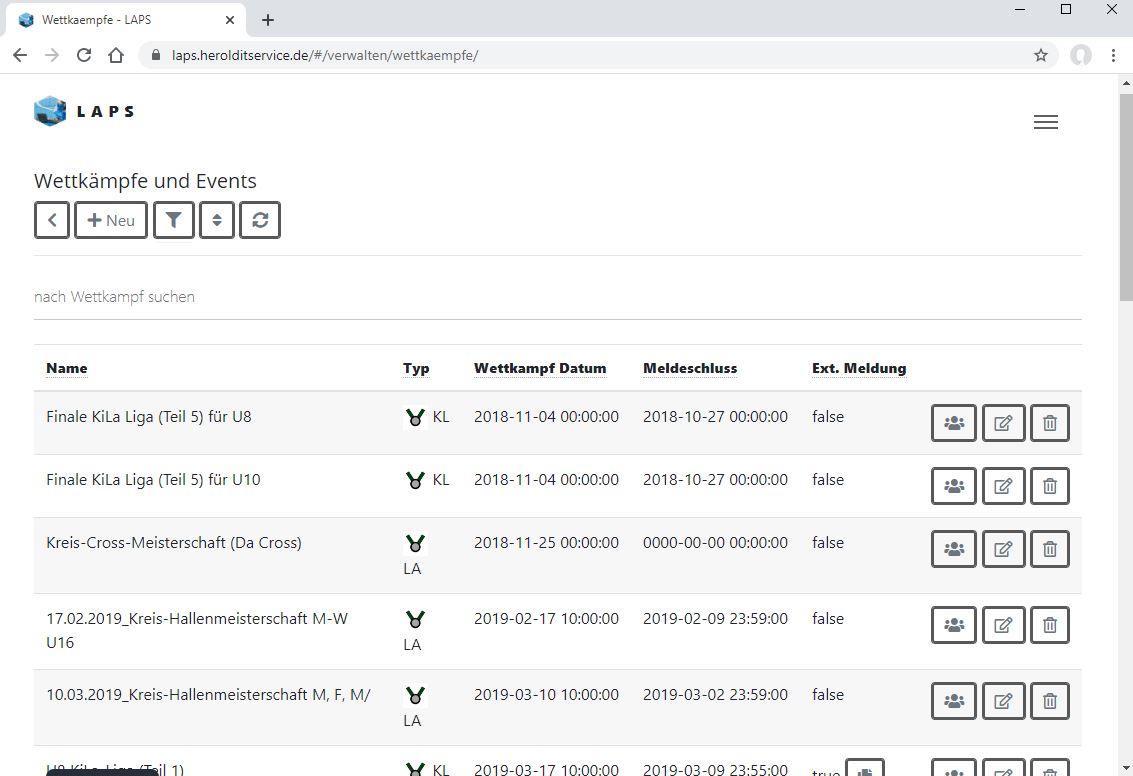The width and height of the screenshot is (1133, 776).
Task: Click the date 2018-11-25 00:00:00
Action: pyautogui.click(x=546, y=543)
